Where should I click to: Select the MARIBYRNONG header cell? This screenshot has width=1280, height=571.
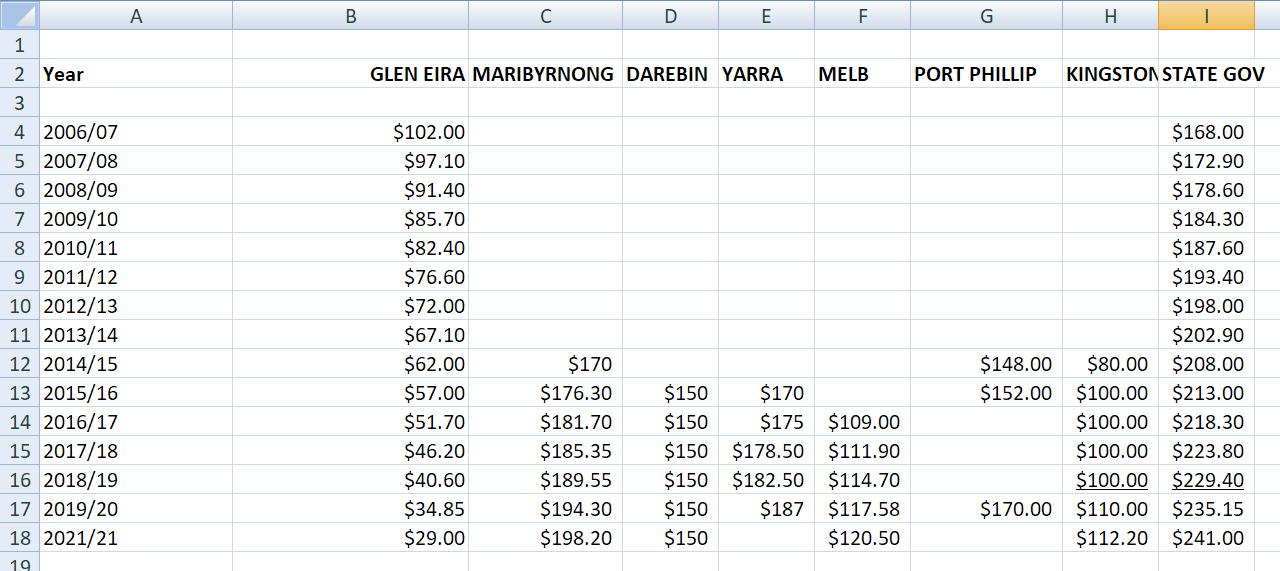coord(543,74)
